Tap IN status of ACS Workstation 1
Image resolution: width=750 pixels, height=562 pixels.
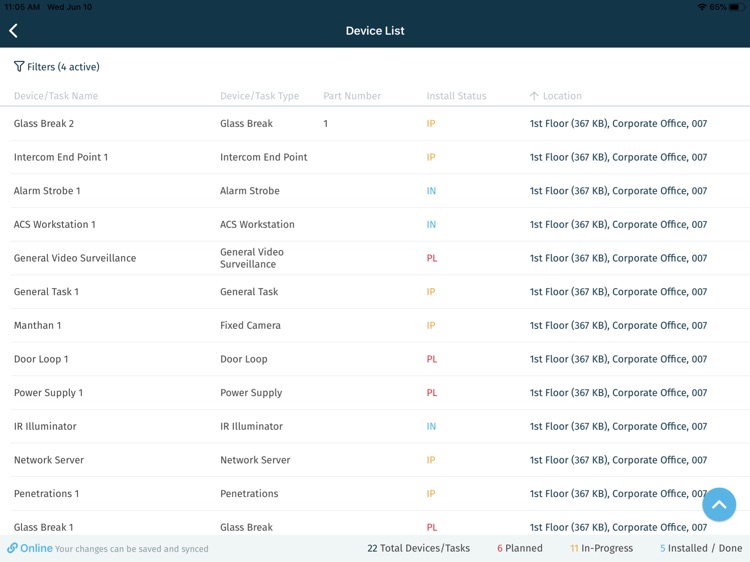431,224
